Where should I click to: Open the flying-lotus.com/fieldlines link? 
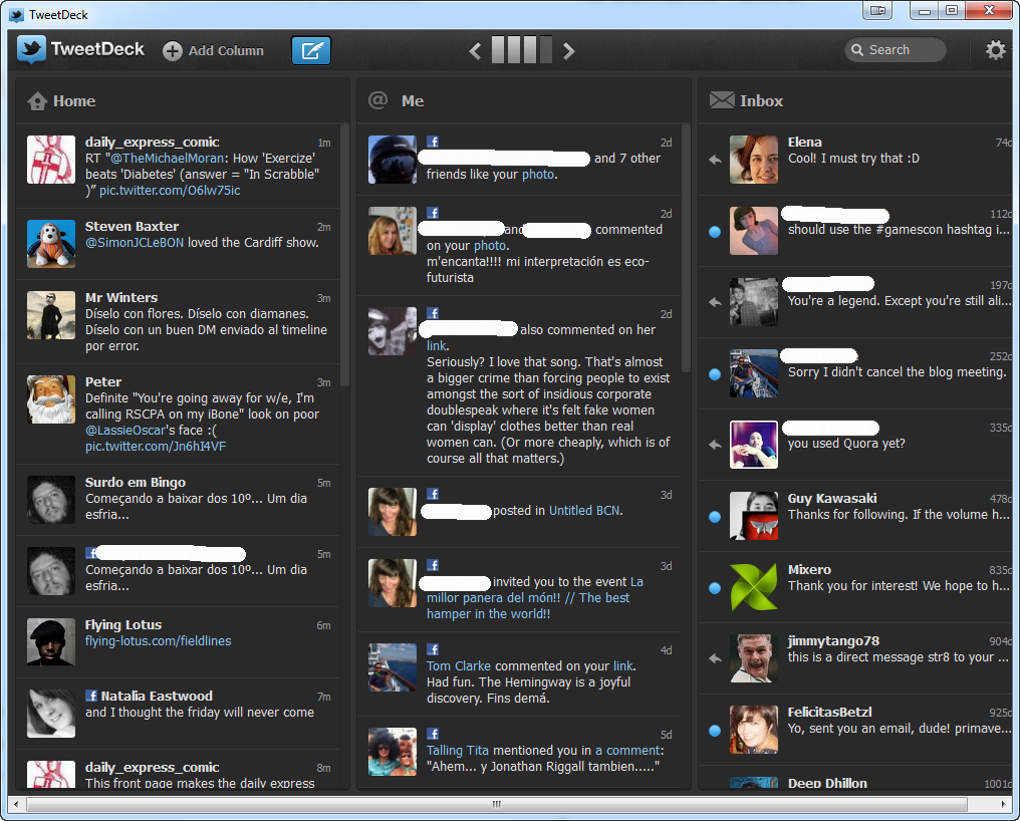[158, 641]
